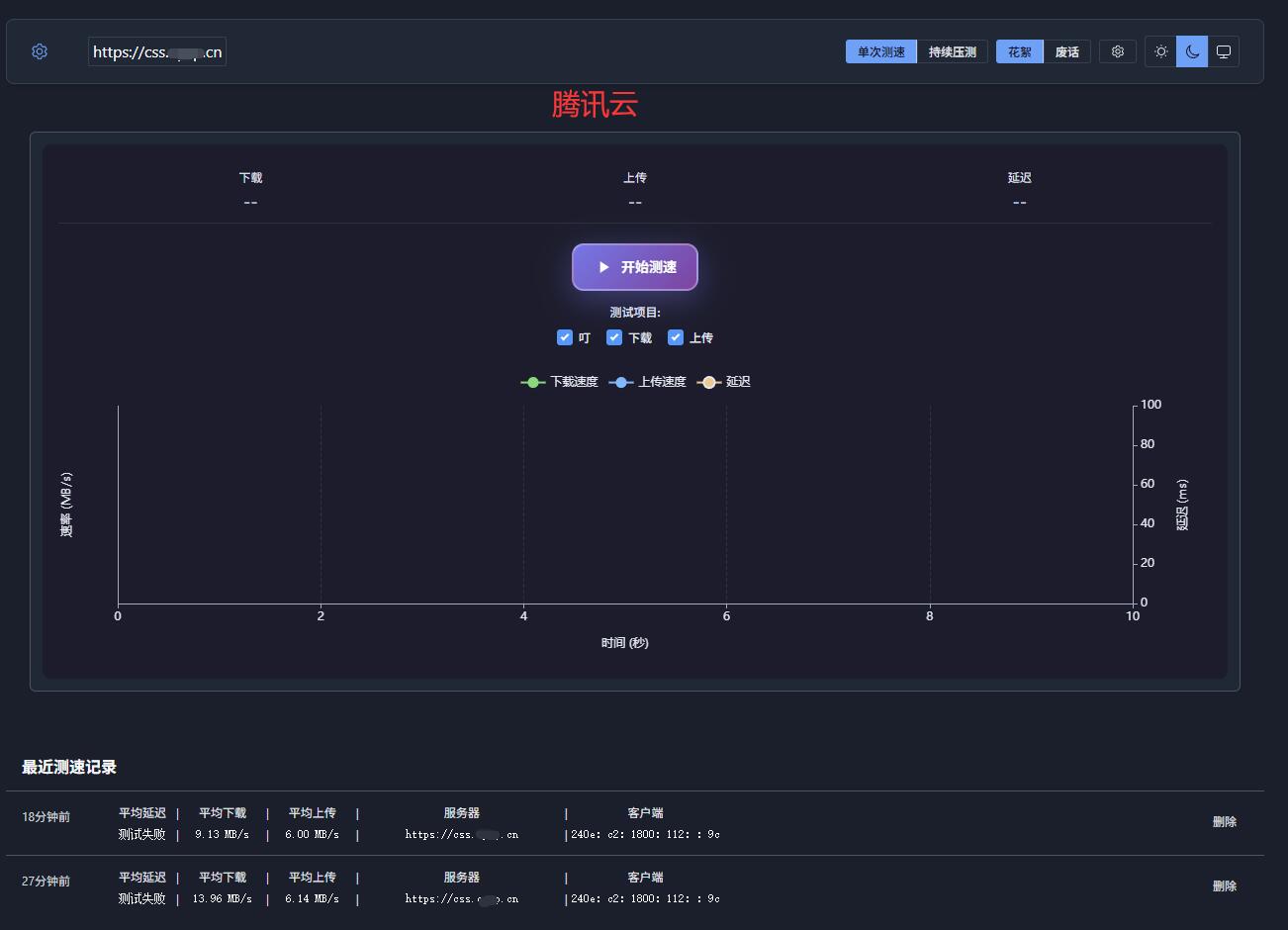Select dark mode moon icon

1192,51
